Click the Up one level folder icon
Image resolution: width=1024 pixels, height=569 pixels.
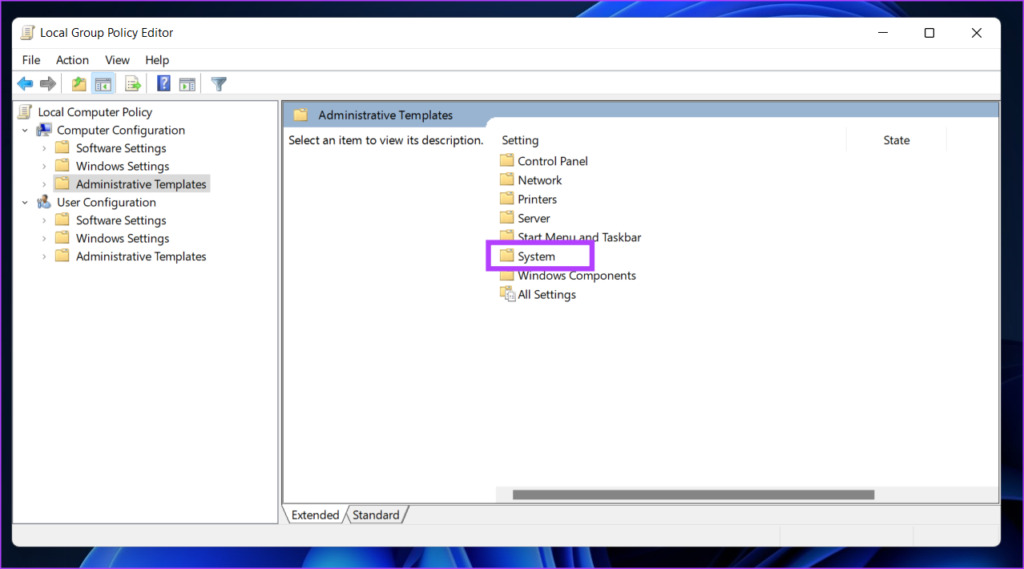pos(79,84)
